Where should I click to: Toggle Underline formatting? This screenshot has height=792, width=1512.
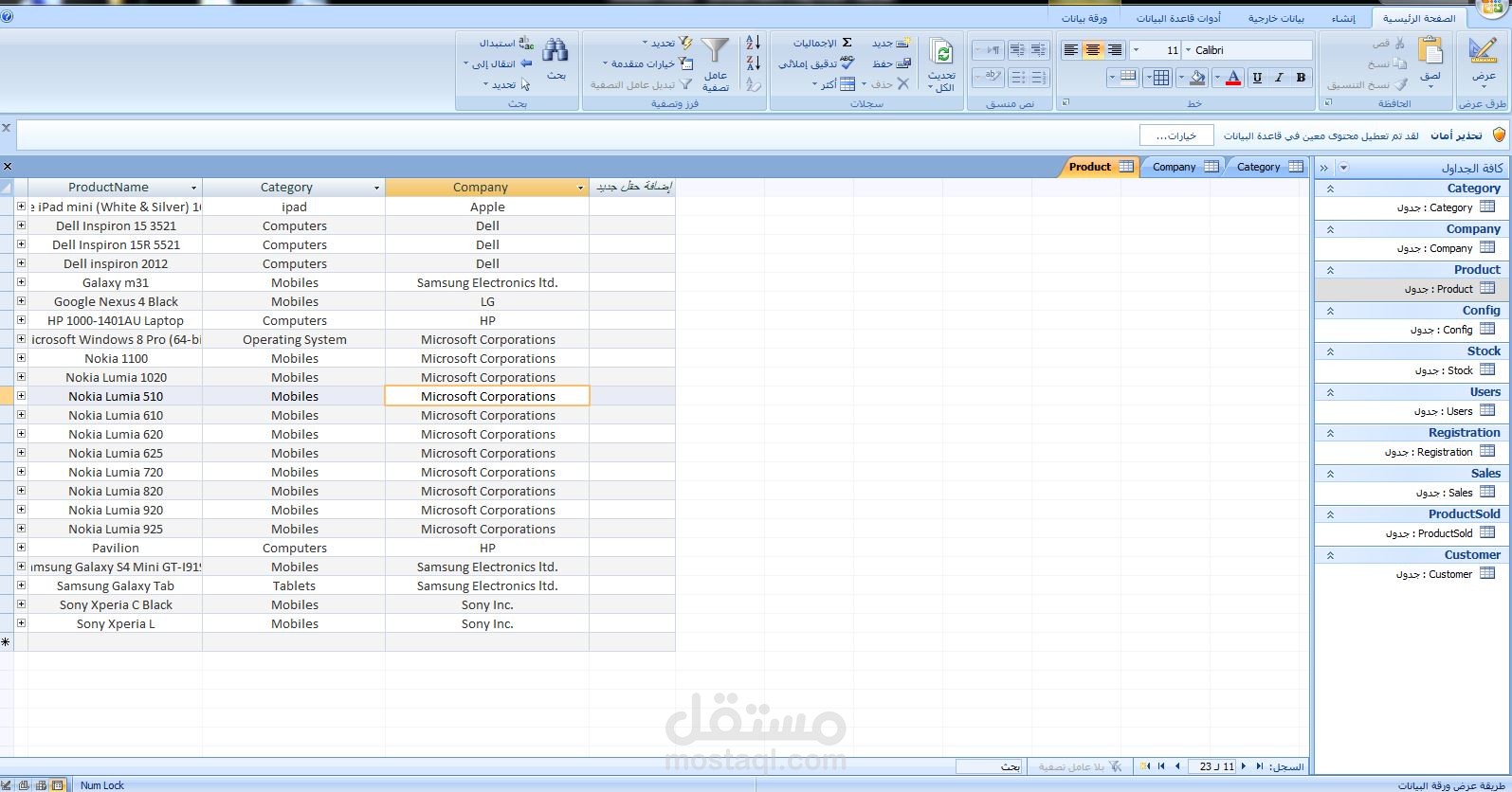click(1257, 78)
